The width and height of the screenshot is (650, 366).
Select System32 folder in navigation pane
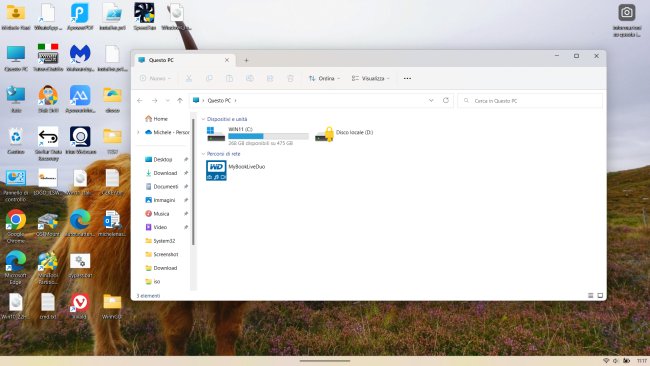click(160, 241)
